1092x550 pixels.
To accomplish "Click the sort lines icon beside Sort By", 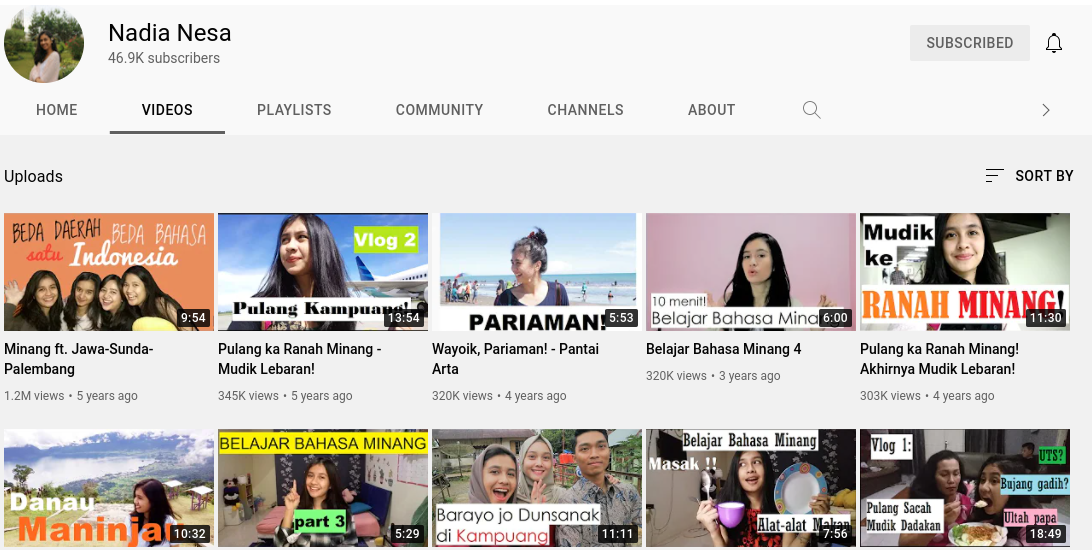I will tap(993, 176).
